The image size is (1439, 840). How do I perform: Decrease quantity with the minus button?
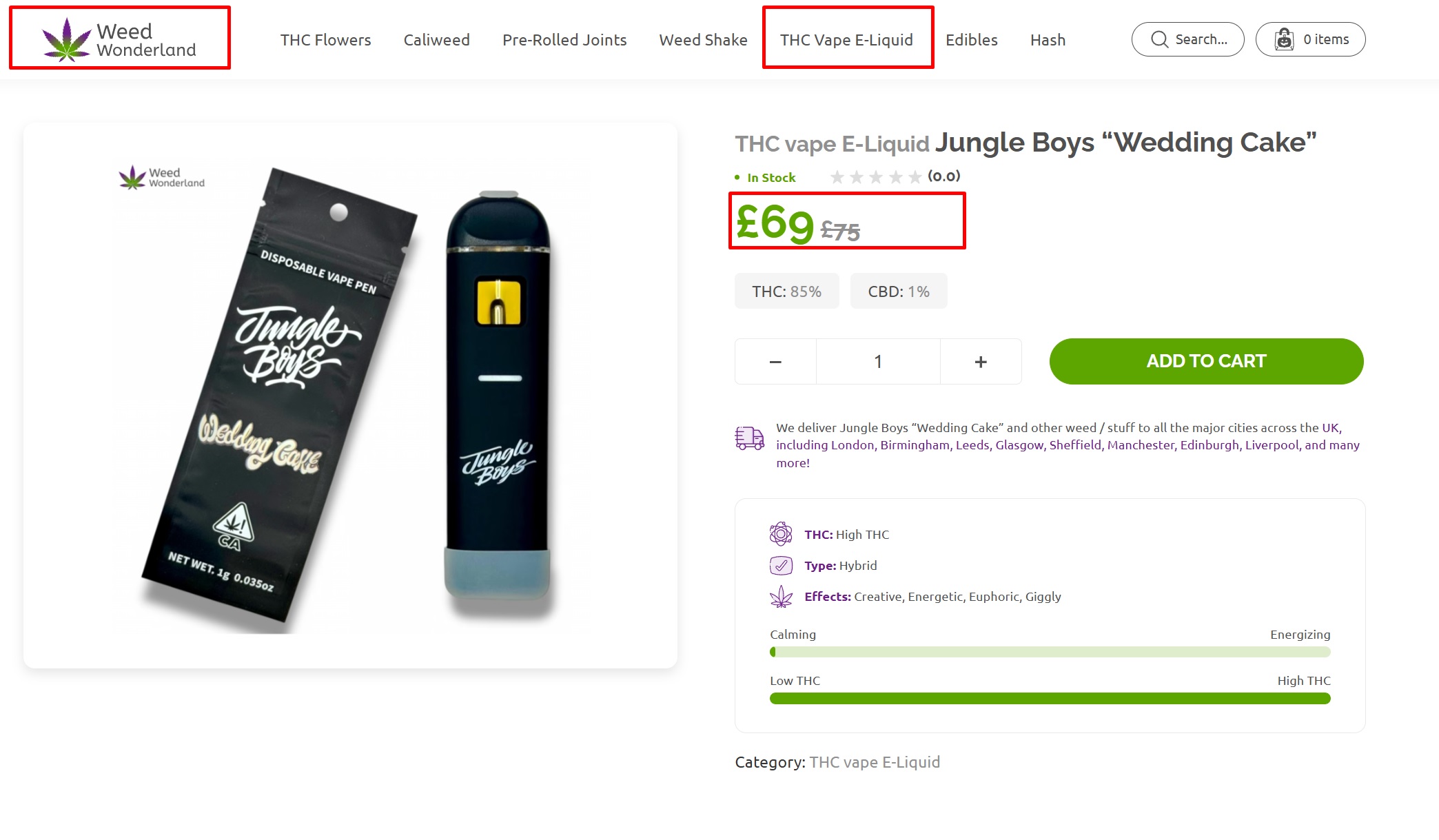(x=775, y=362)
